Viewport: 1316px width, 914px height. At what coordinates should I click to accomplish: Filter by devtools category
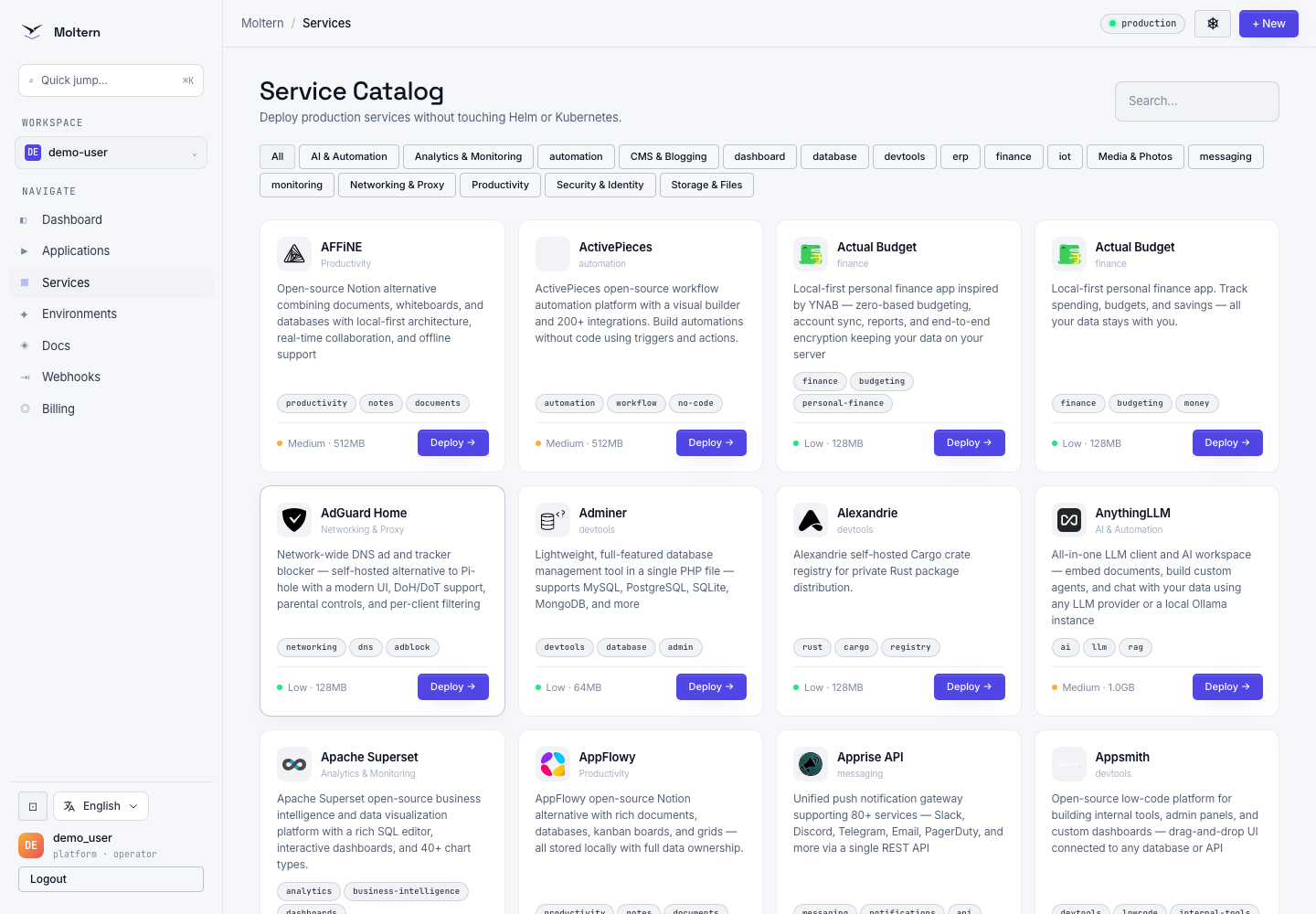(x=905, y=157)
